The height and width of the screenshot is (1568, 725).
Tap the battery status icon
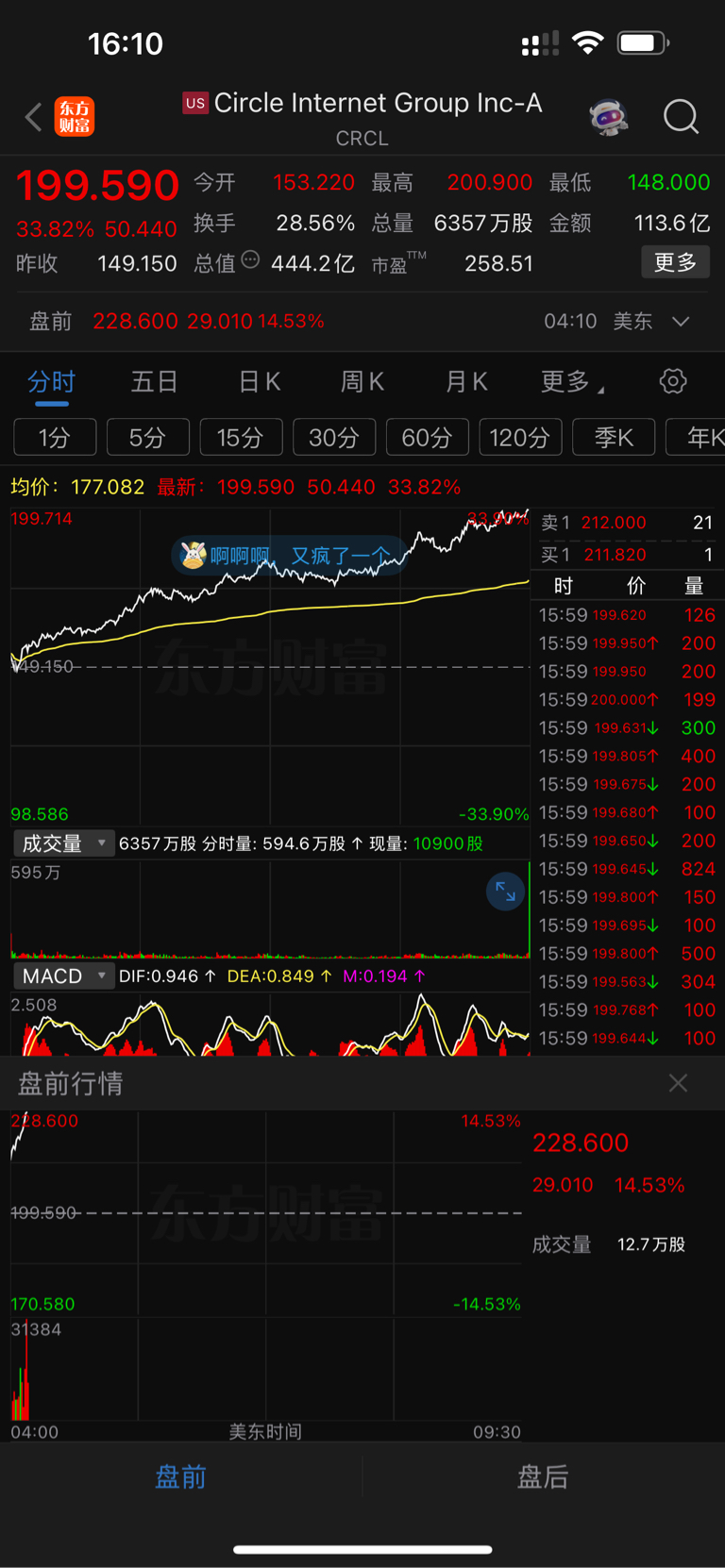643,42
